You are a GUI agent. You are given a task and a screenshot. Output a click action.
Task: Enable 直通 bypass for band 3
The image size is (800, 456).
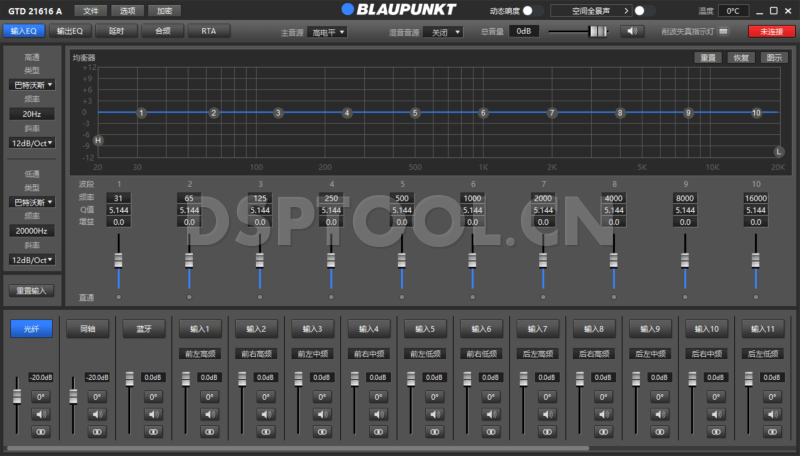pos(260,297)
